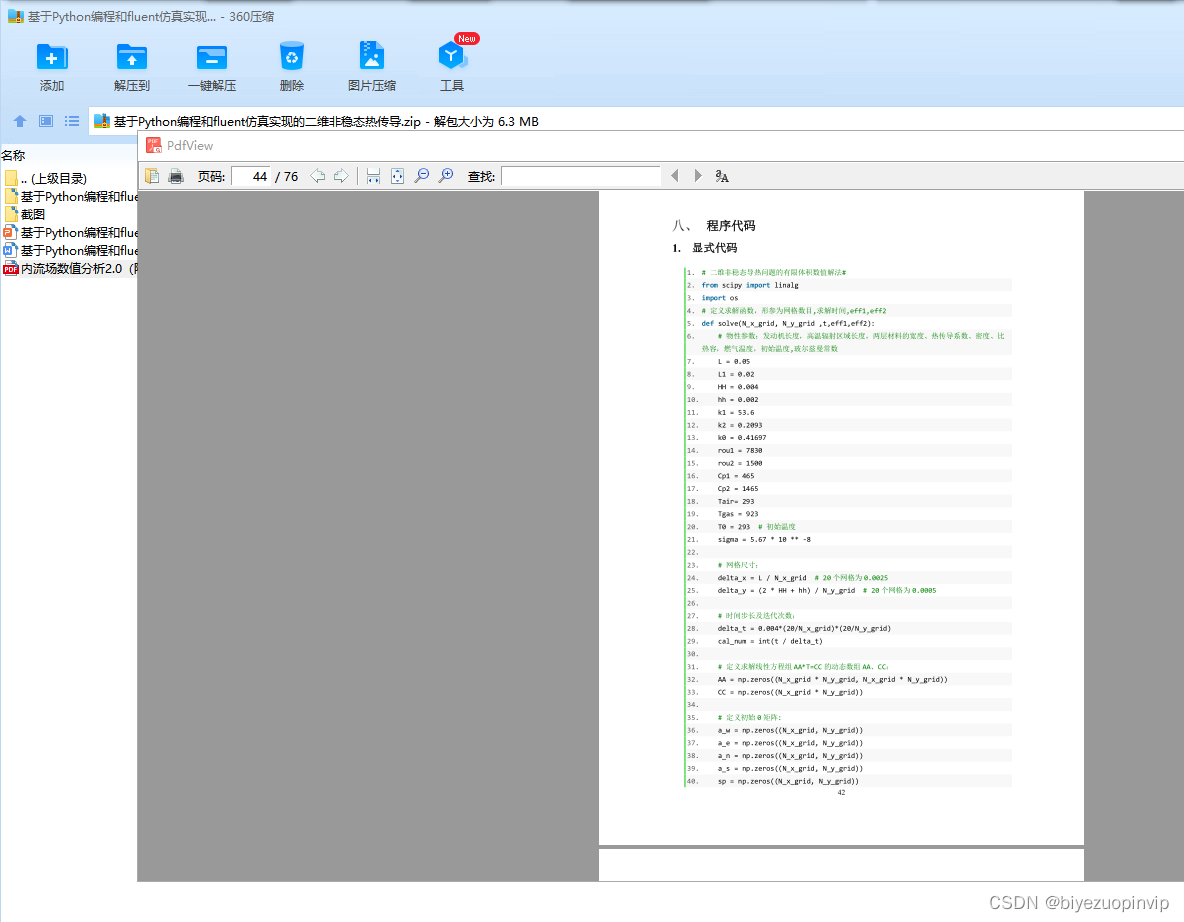Open the 截图 folder in file list
The height and width of the screenshot is (922, 1184).
coord(33,214)
